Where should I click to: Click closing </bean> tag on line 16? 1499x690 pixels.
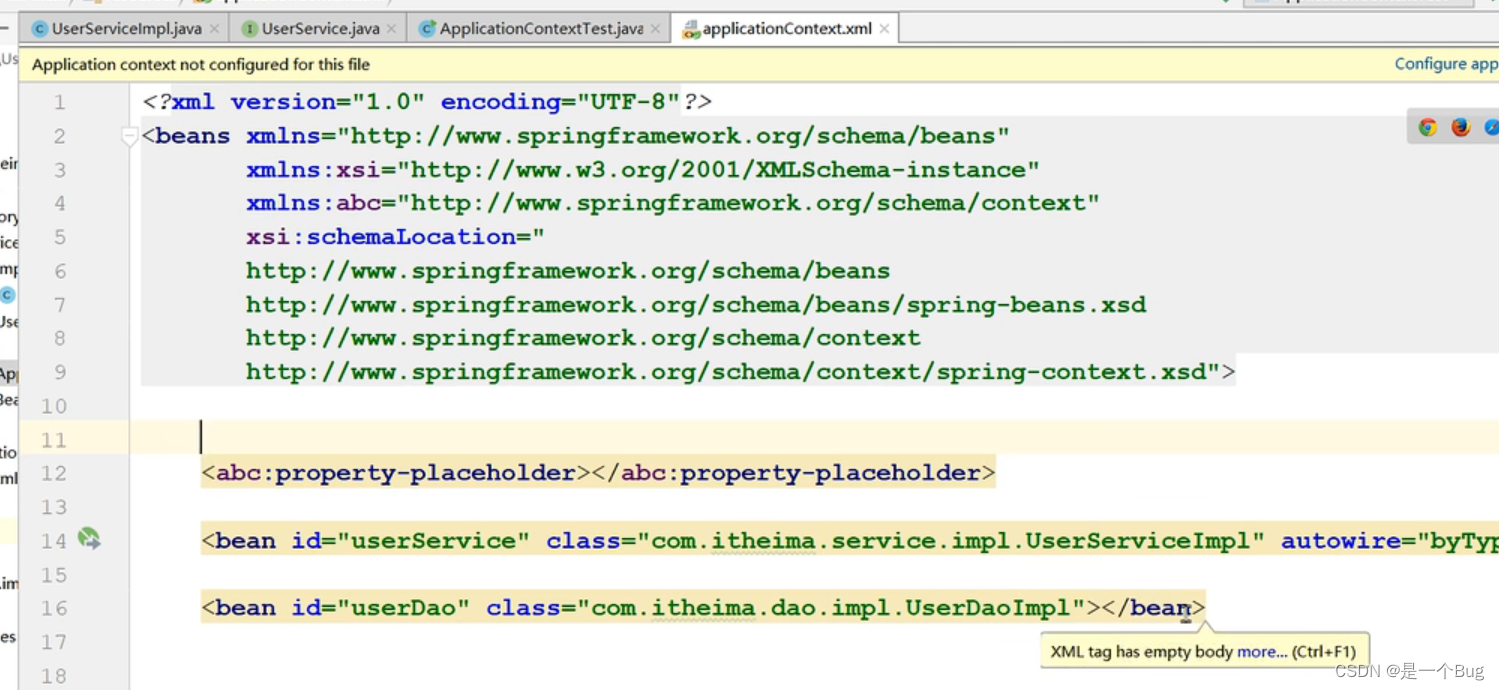[1153, 608]
